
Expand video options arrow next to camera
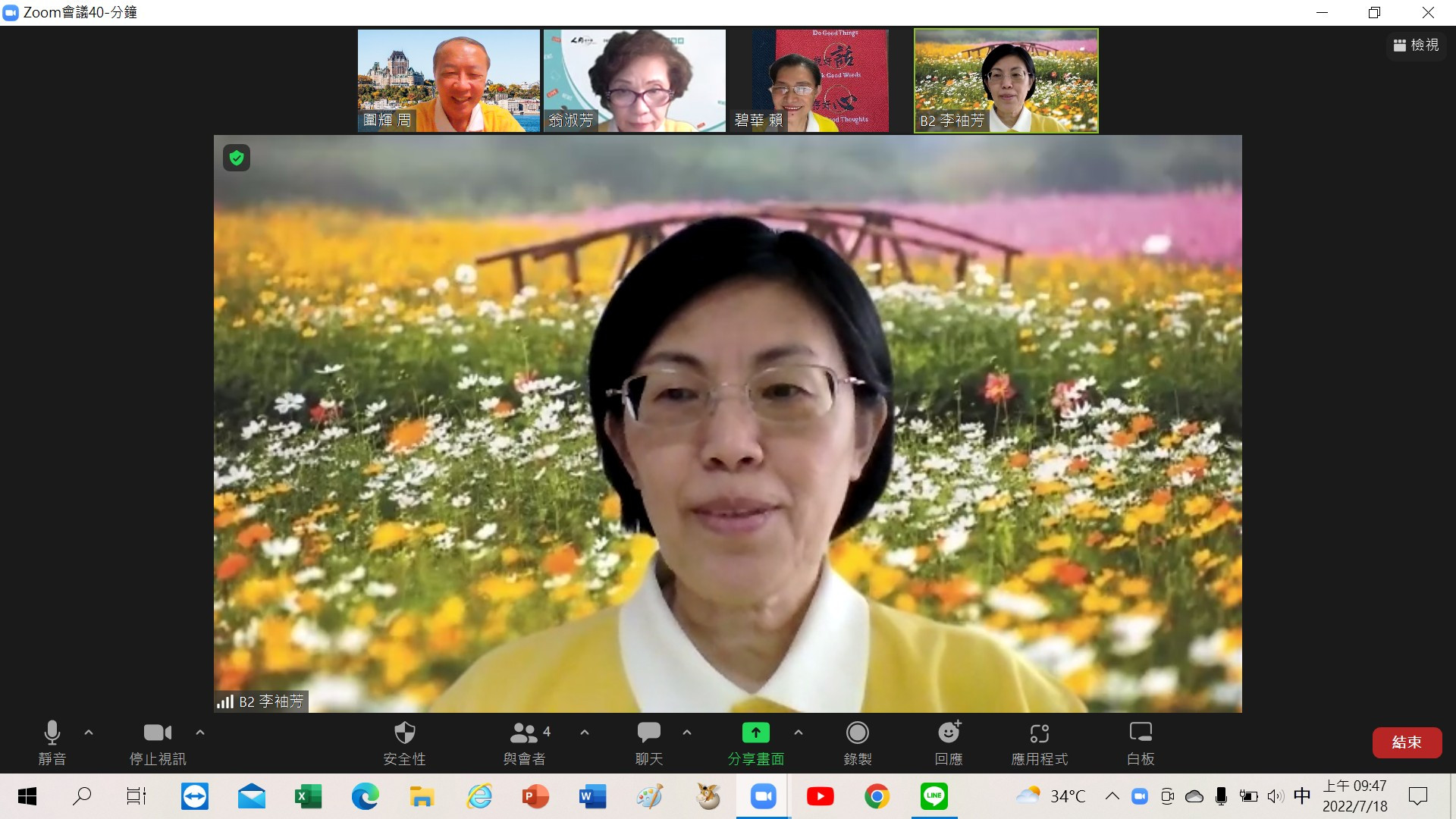pyautogui.click(x=200, y=733)
